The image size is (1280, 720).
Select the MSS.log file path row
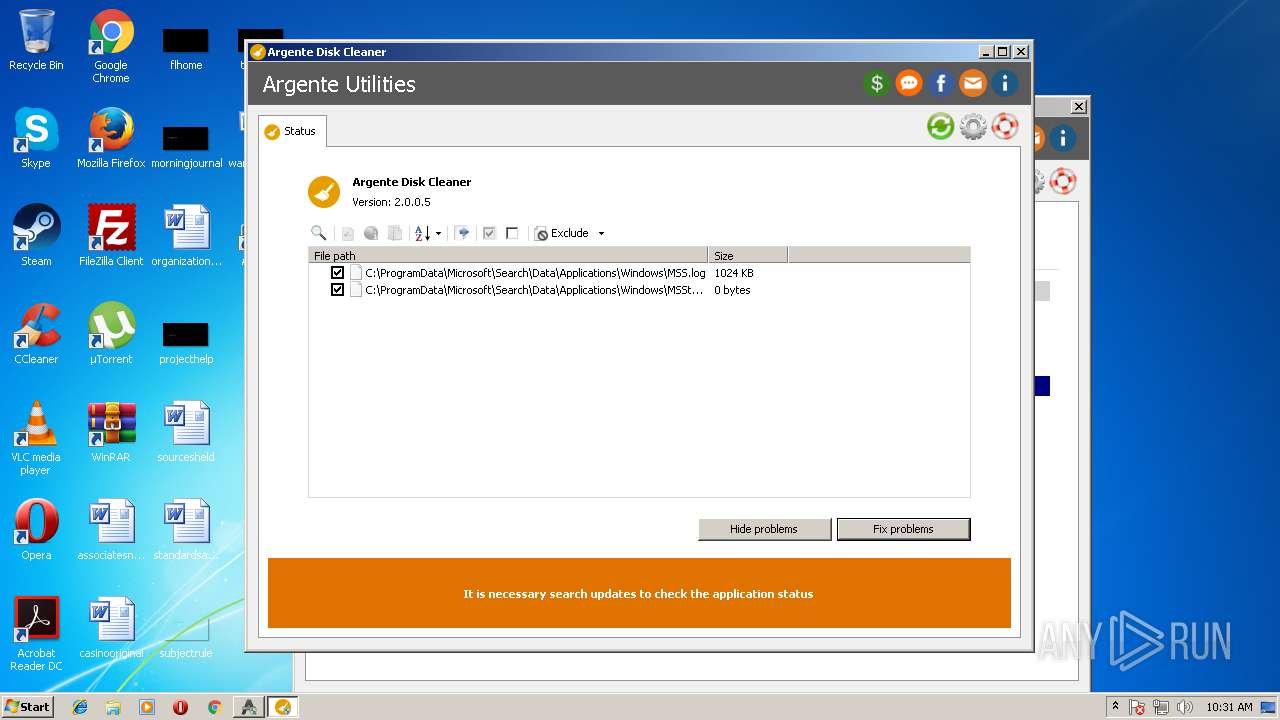(x=535, y=273)
